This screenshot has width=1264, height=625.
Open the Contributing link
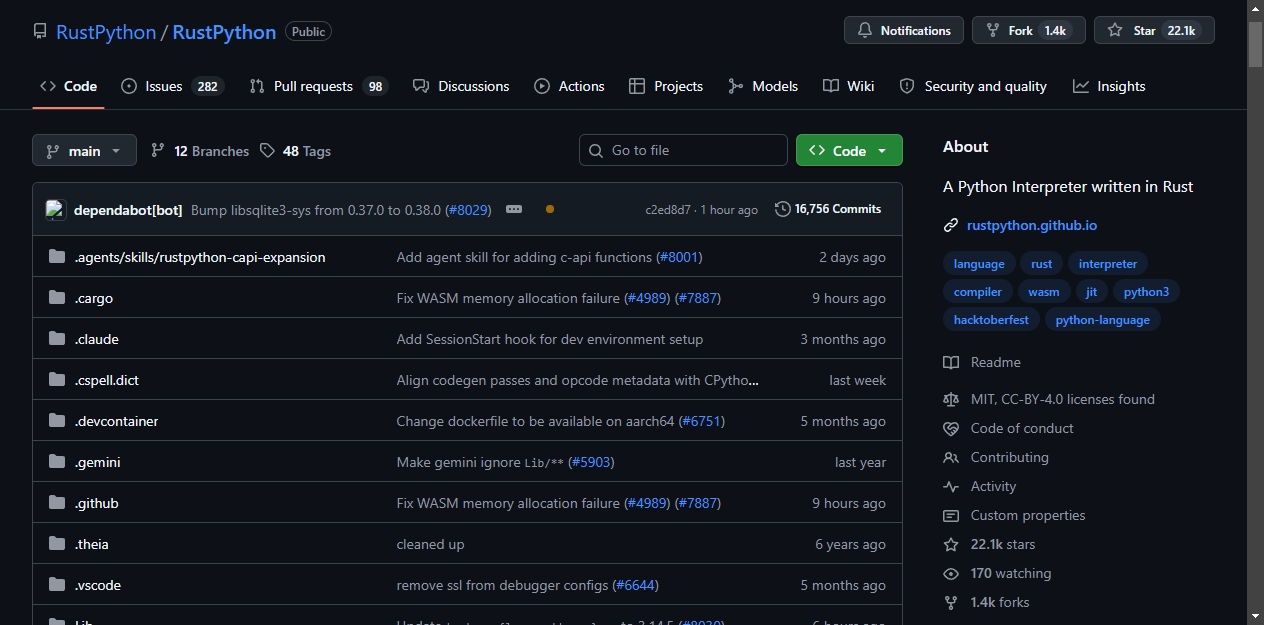[x=996, y=457]
